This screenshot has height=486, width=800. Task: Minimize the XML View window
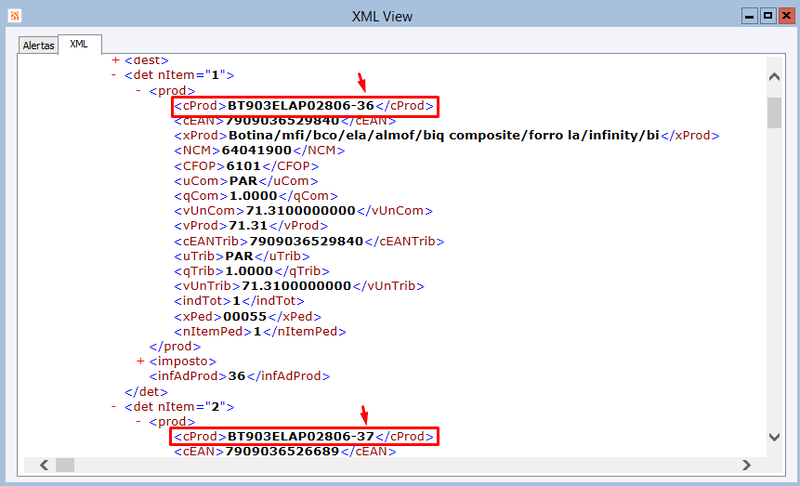(749, 16)
